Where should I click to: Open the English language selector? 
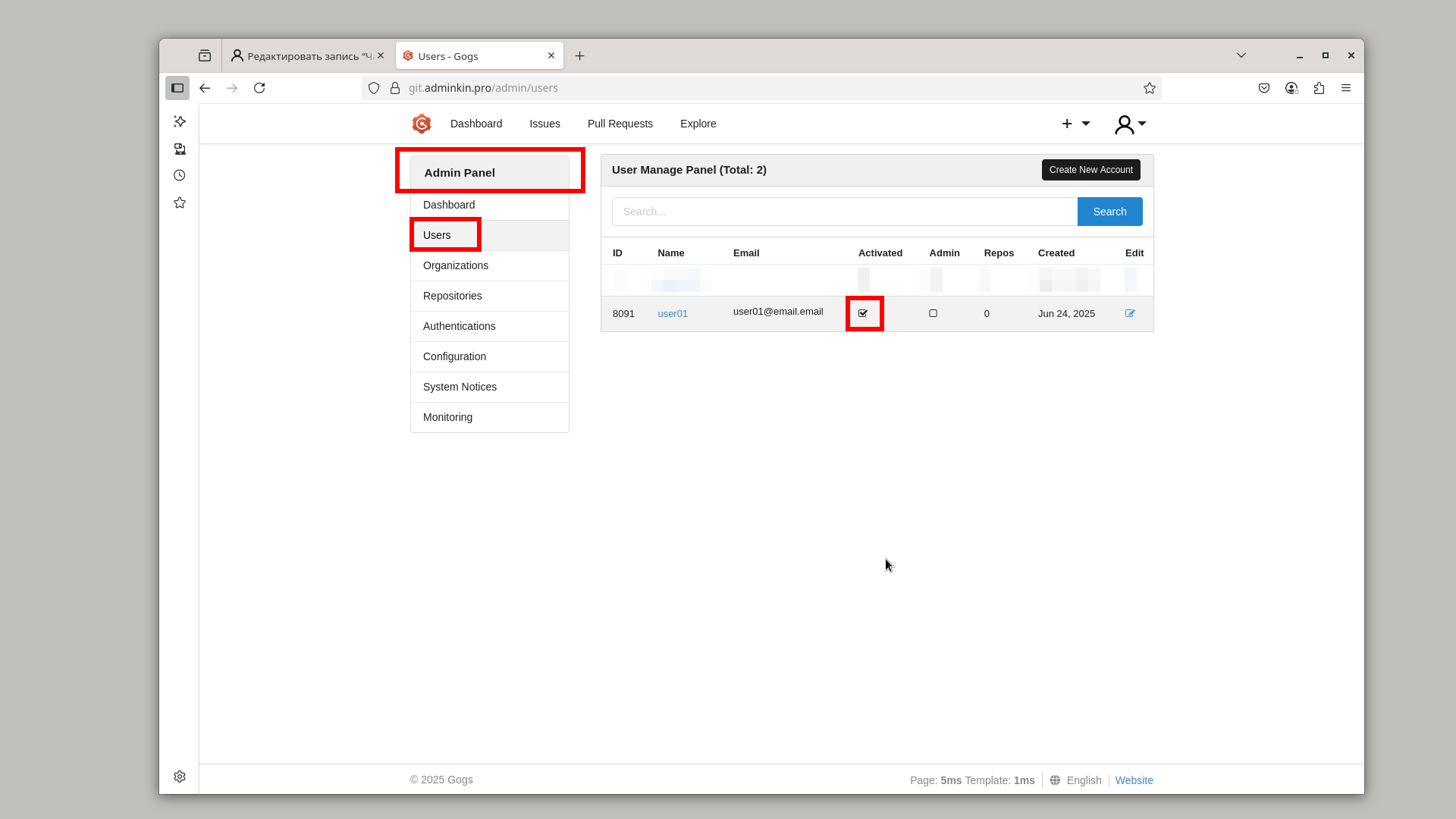(1084, 780)
